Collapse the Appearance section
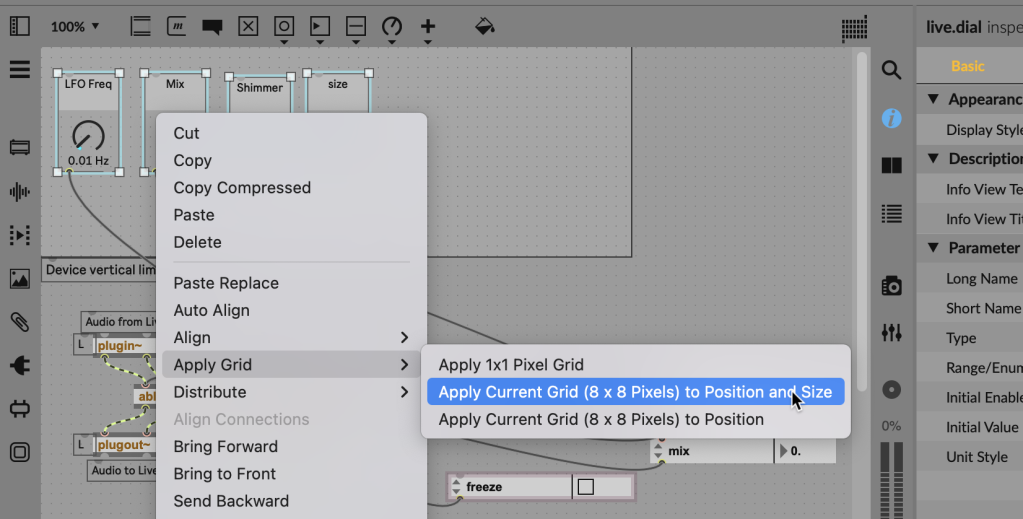The height and width of the screenshot is (519, 1023). (x=933, y=99)
